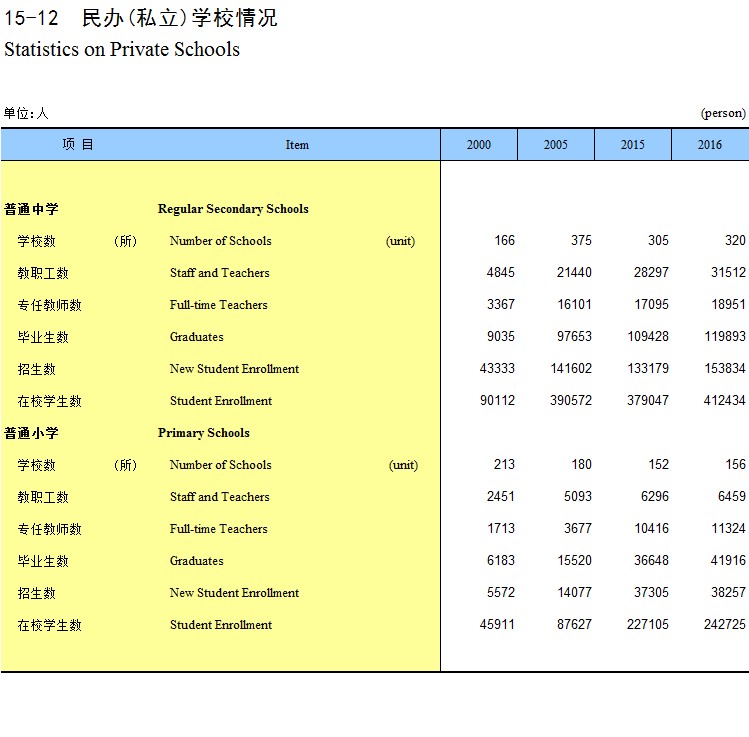
Task: Click cell value 38257
Action: click(x=728, y=592)
